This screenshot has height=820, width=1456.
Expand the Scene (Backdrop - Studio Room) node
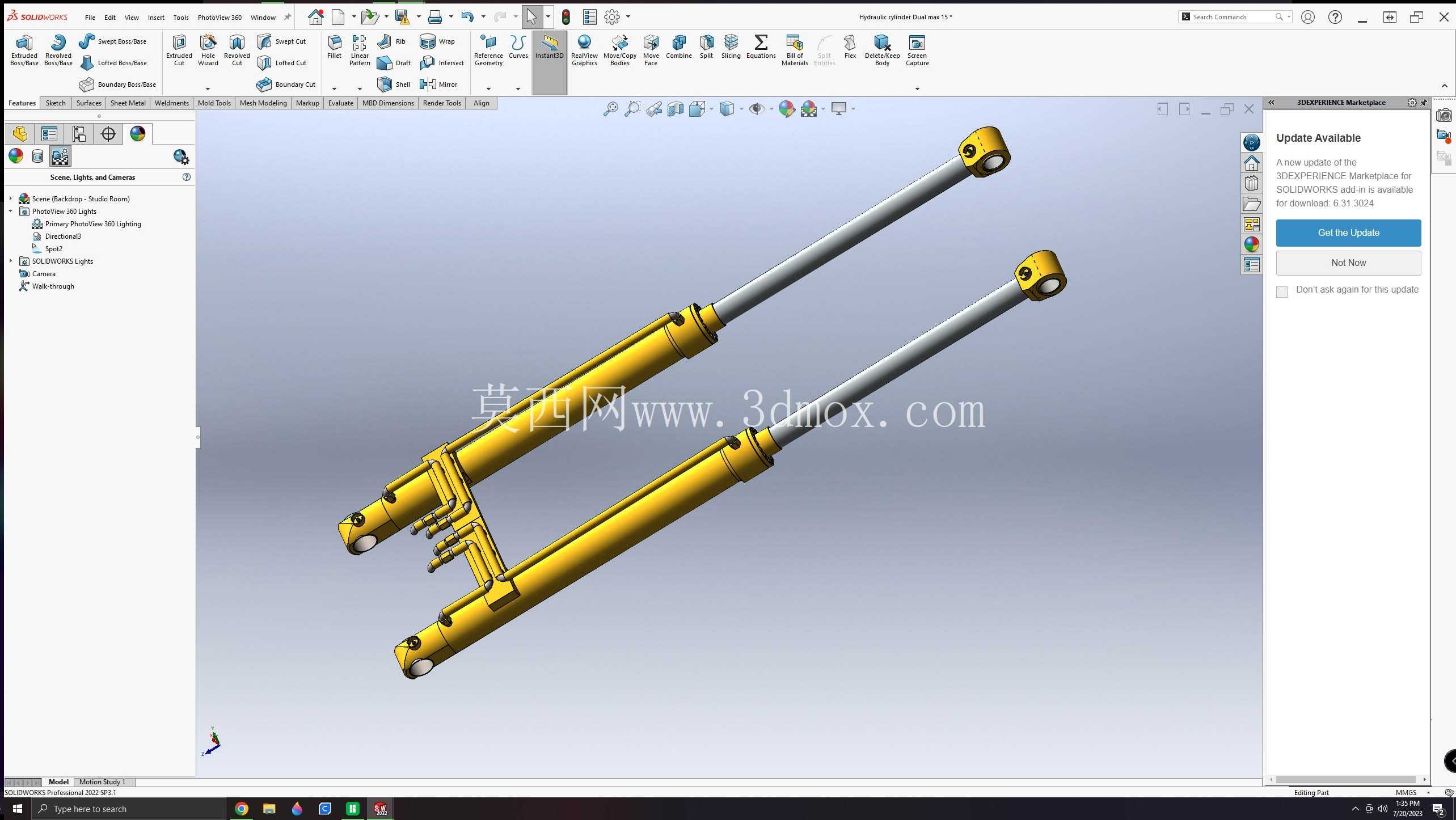10,198
